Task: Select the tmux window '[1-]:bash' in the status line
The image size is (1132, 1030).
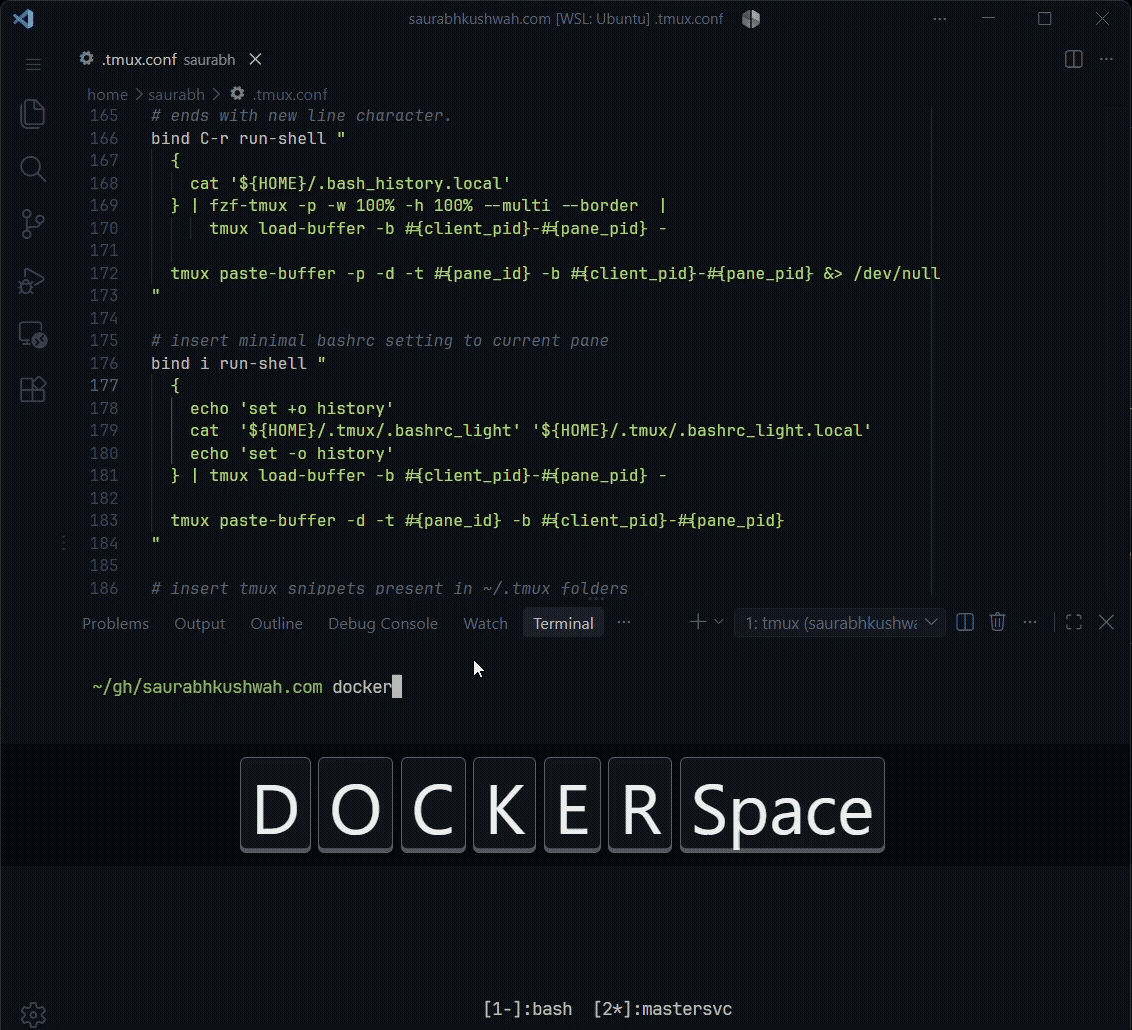Action: pos(528,1008)
